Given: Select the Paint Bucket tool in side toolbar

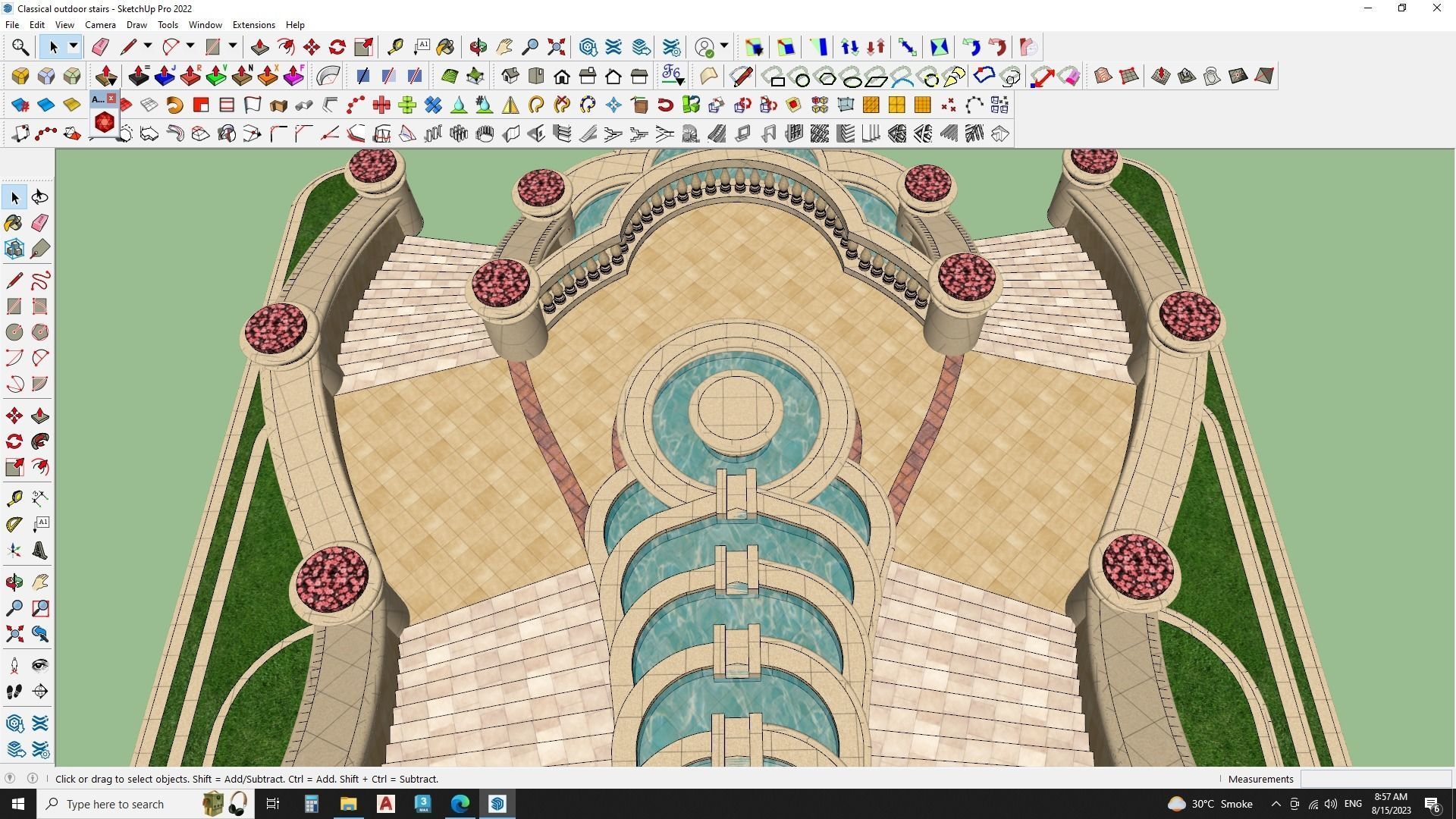Looking at the screenshot, I should click(x=13, y=223).
